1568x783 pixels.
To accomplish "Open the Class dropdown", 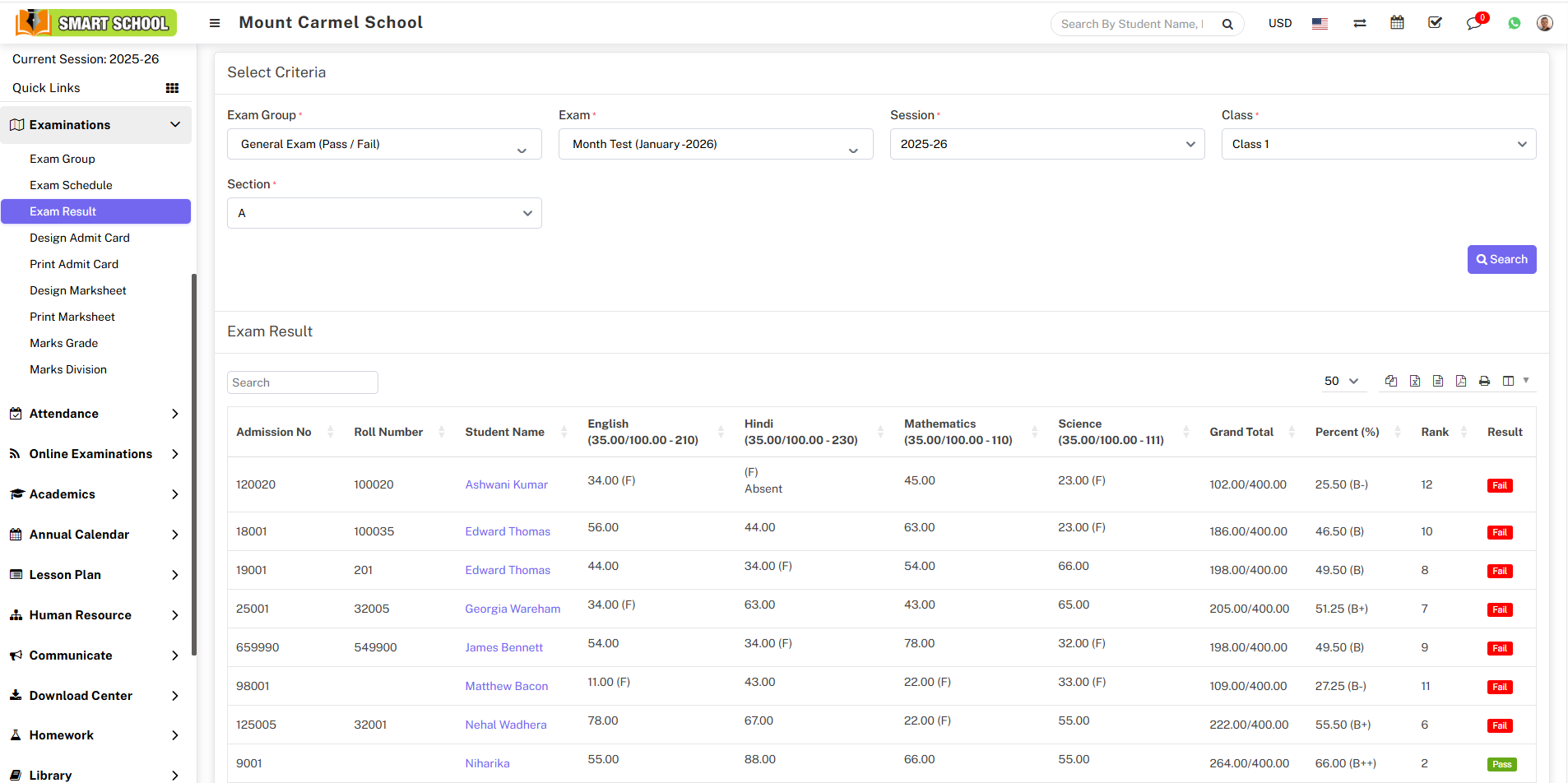I will pyautogui.click(x=1378, y=144).
